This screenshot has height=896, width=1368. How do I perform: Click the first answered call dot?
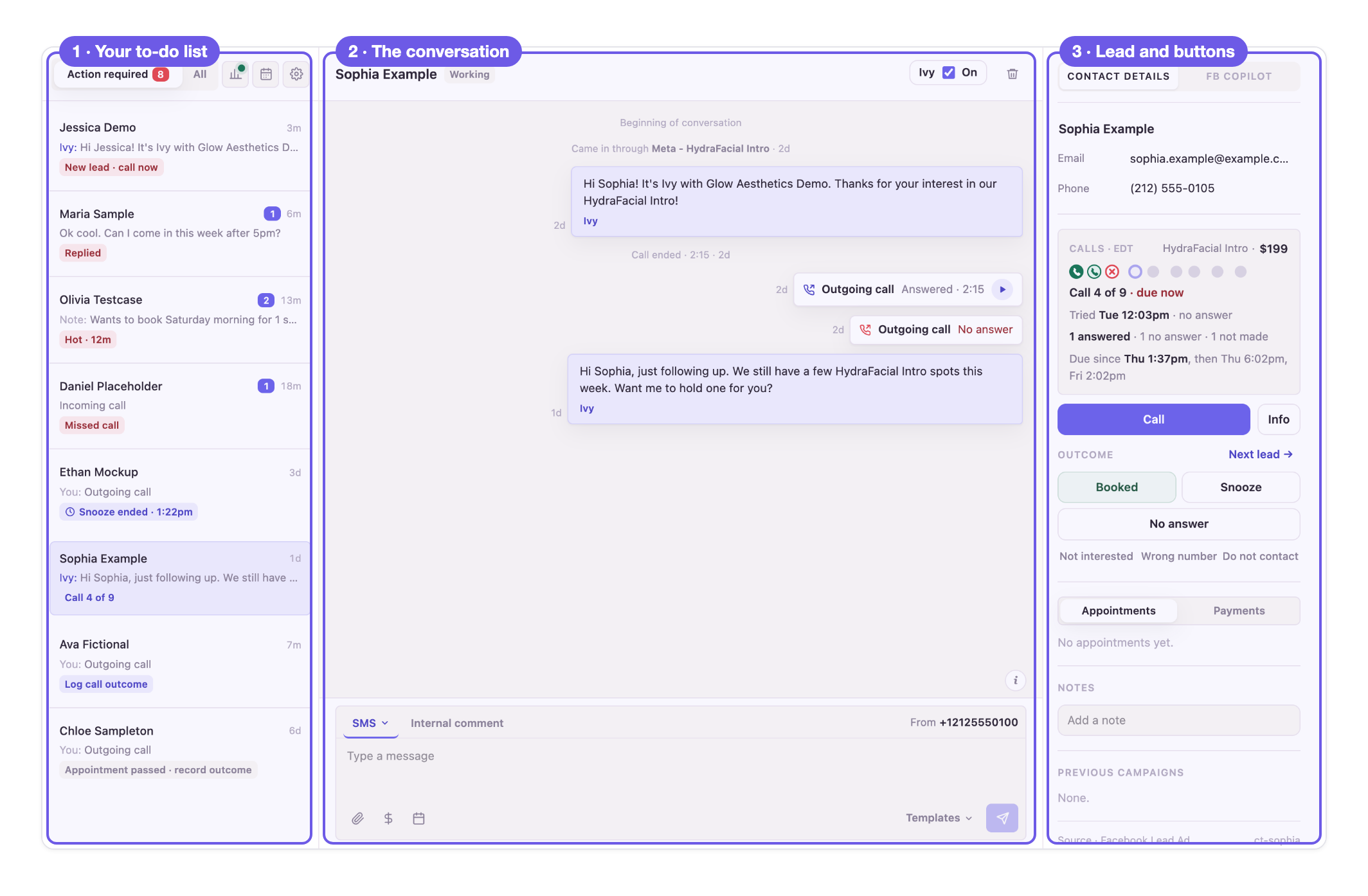click(x=1076, y=272)
